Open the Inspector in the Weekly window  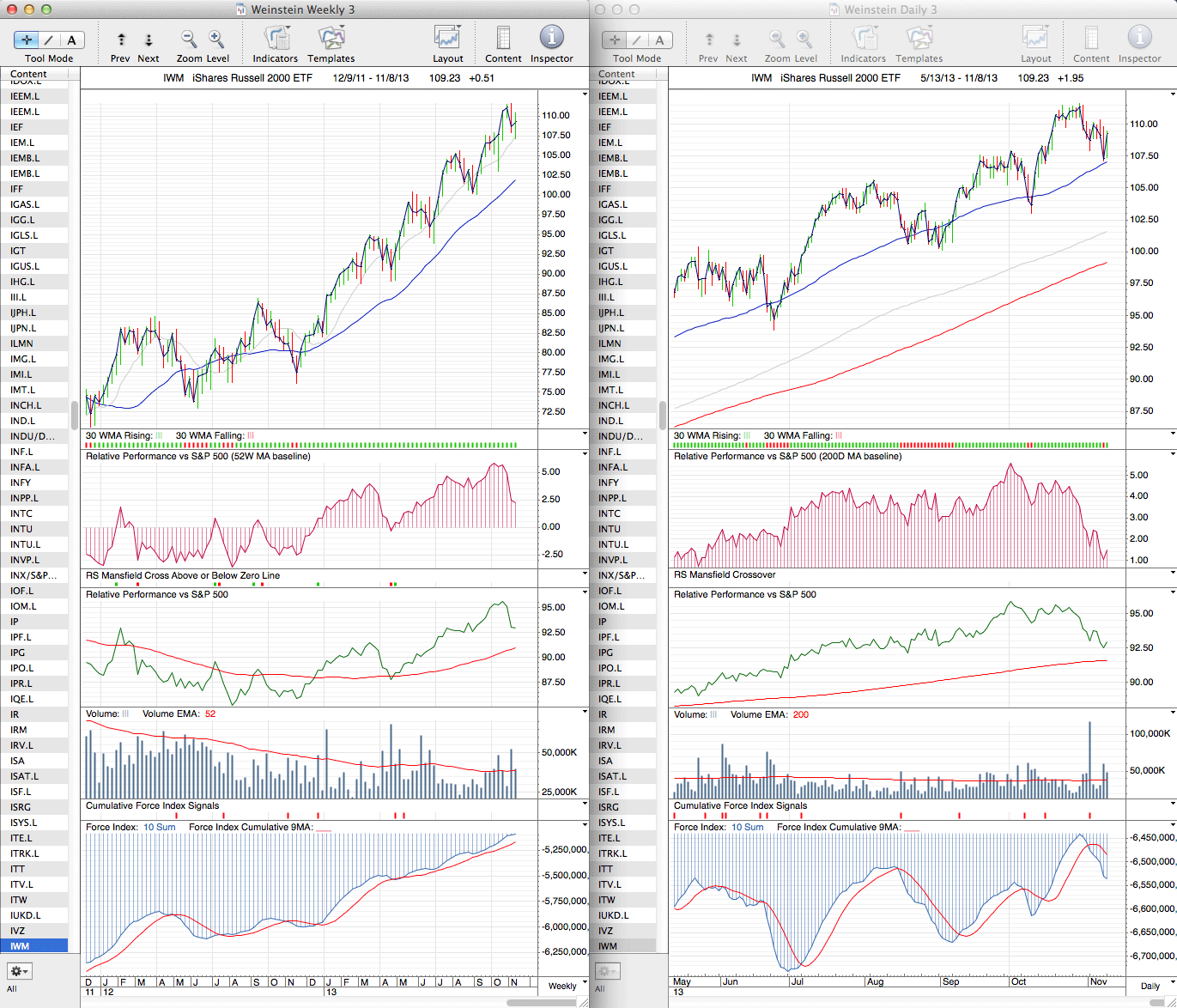pyautogui.click(x=551, y=39)
